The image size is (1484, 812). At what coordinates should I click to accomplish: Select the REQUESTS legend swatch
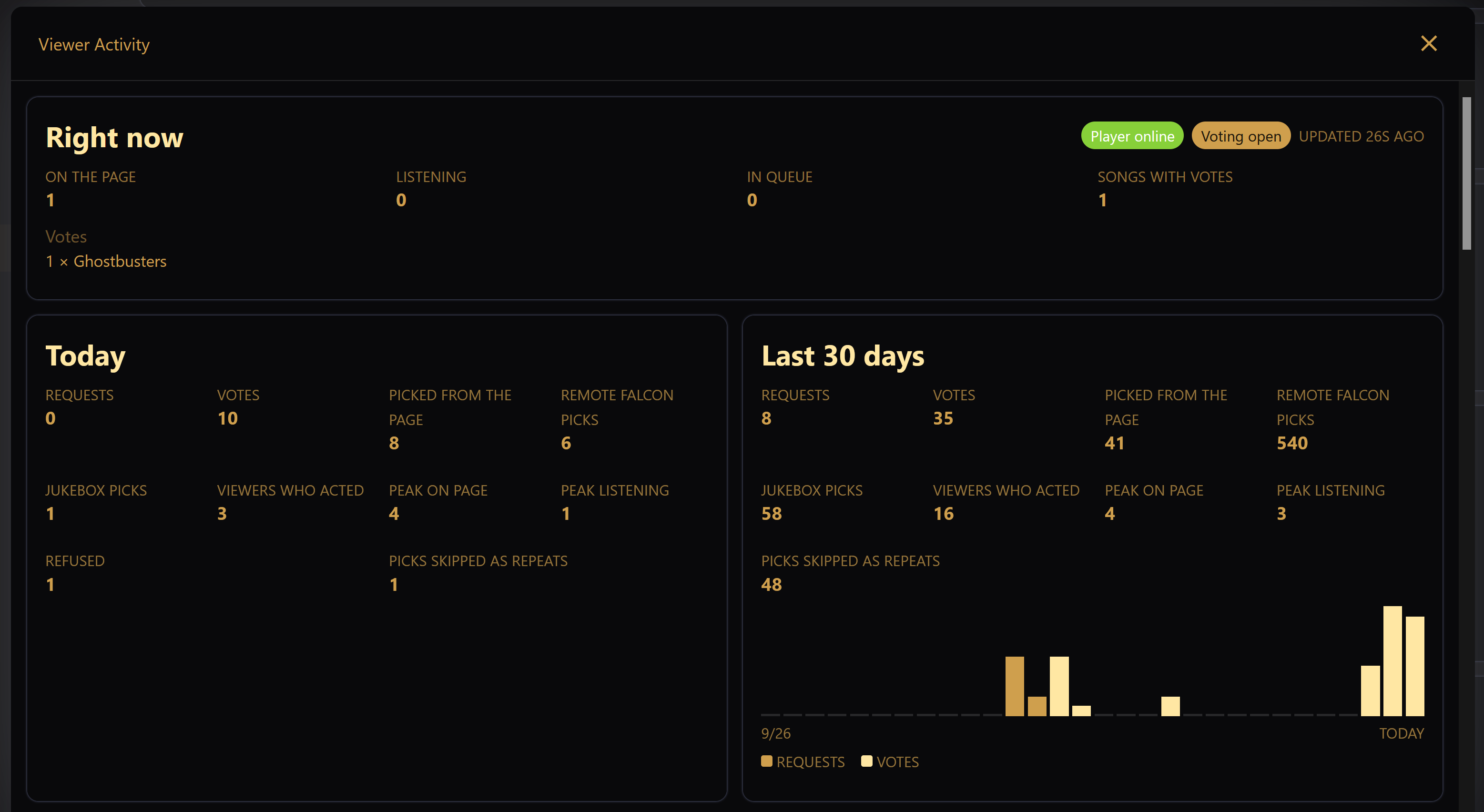point(767,761)
